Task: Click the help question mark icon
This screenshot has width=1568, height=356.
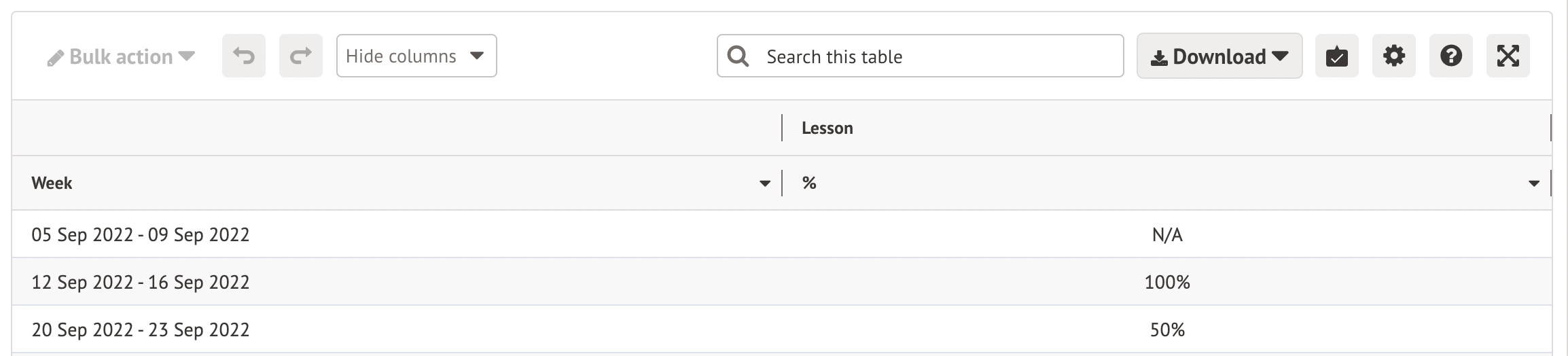Action: point(1450,56)
